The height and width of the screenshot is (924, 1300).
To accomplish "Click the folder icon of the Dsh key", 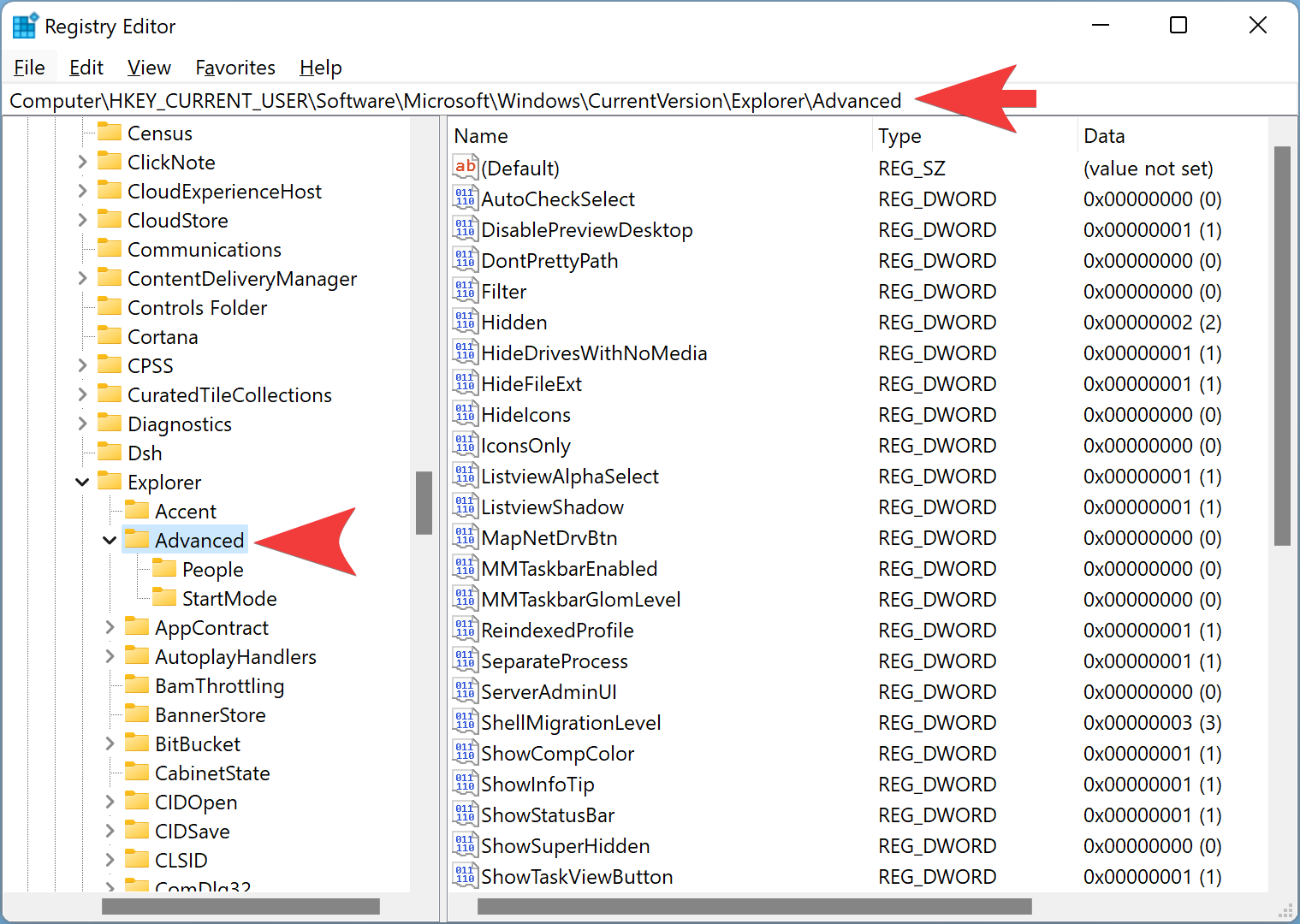I will click(x=110, y=452).
